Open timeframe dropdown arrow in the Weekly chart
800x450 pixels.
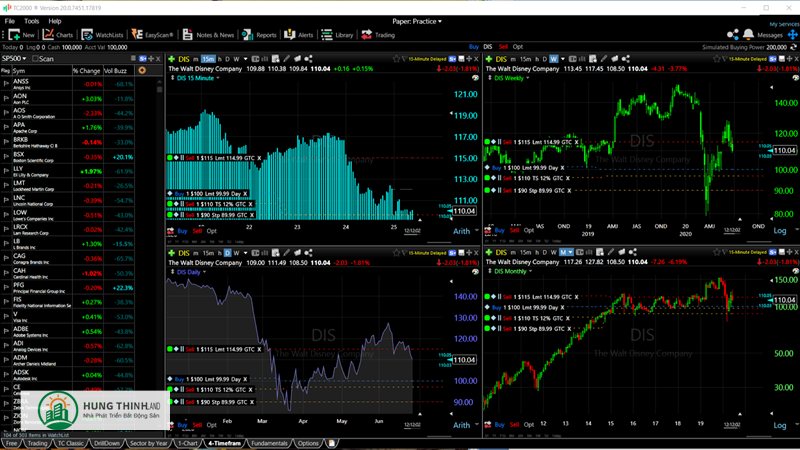click(563, 59)
